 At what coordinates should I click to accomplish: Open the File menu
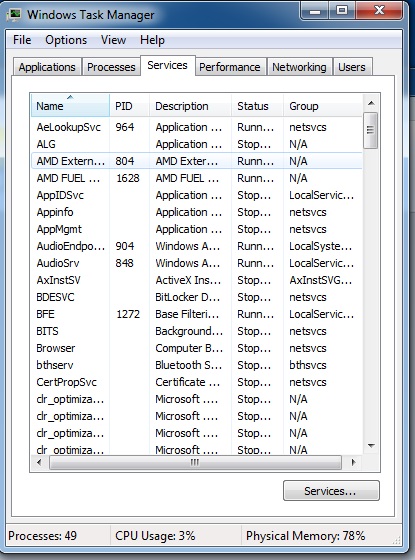tap(22, 40)
